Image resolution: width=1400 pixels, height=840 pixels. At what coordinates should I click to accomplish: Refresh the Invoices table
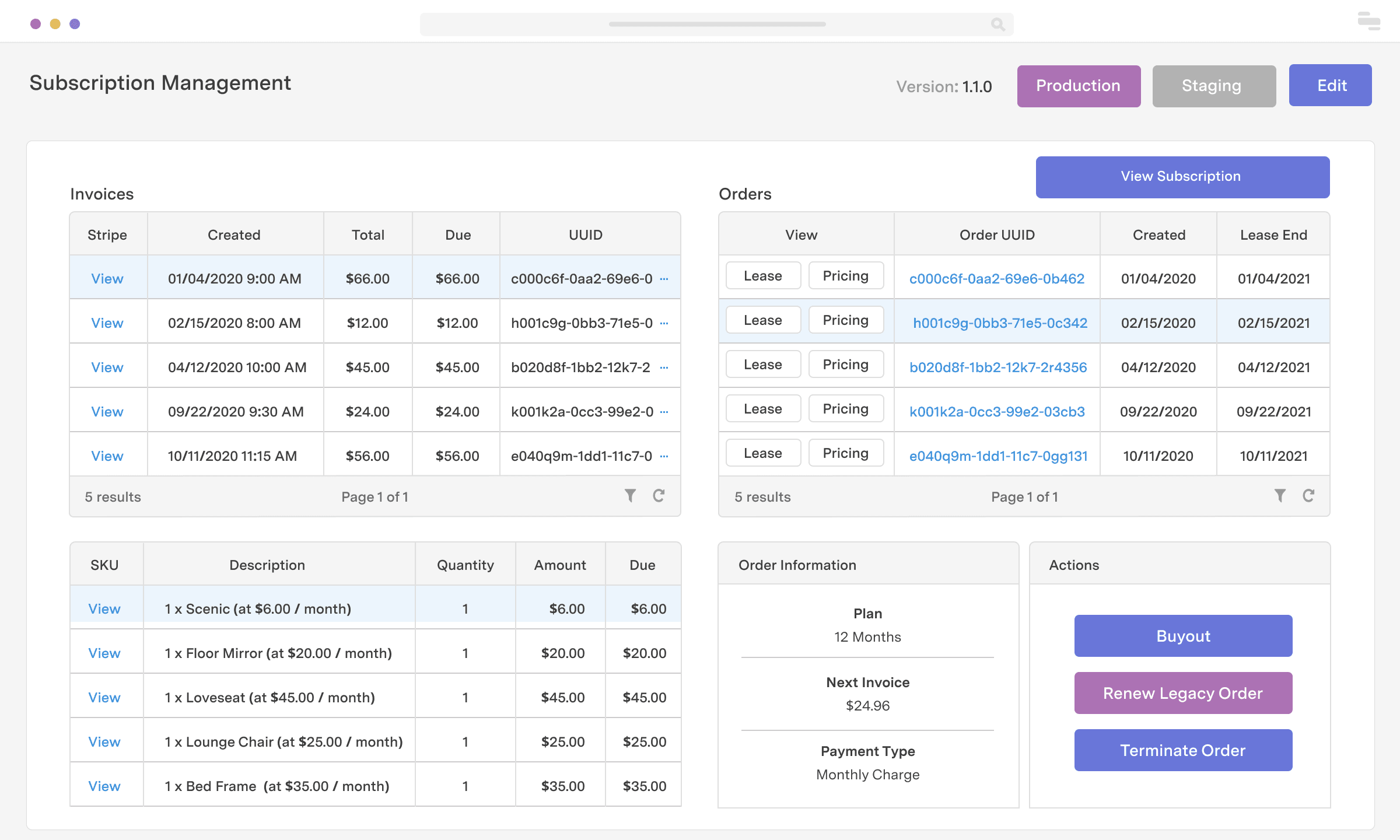tap(659, 495)
